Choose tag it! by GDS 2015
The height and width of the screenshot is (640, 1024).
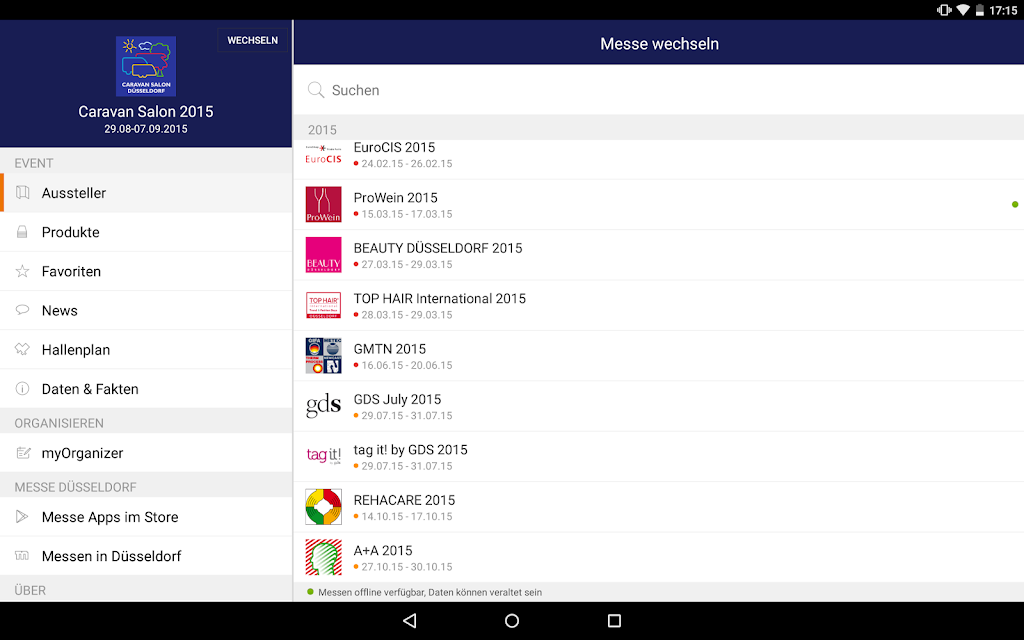coord(659,456)
